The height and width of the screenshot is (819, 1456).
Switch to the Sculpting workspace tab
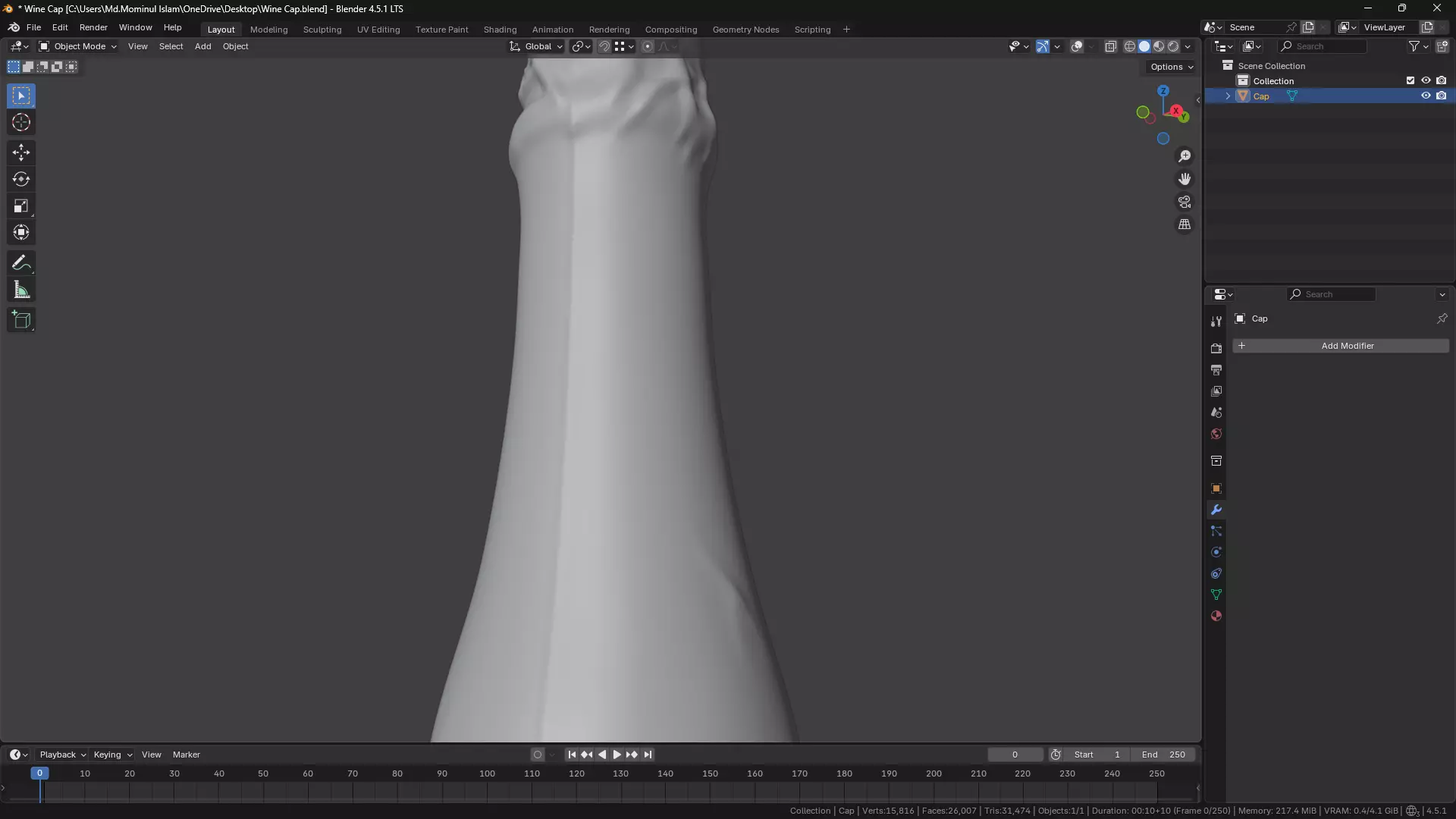[322, 30]
